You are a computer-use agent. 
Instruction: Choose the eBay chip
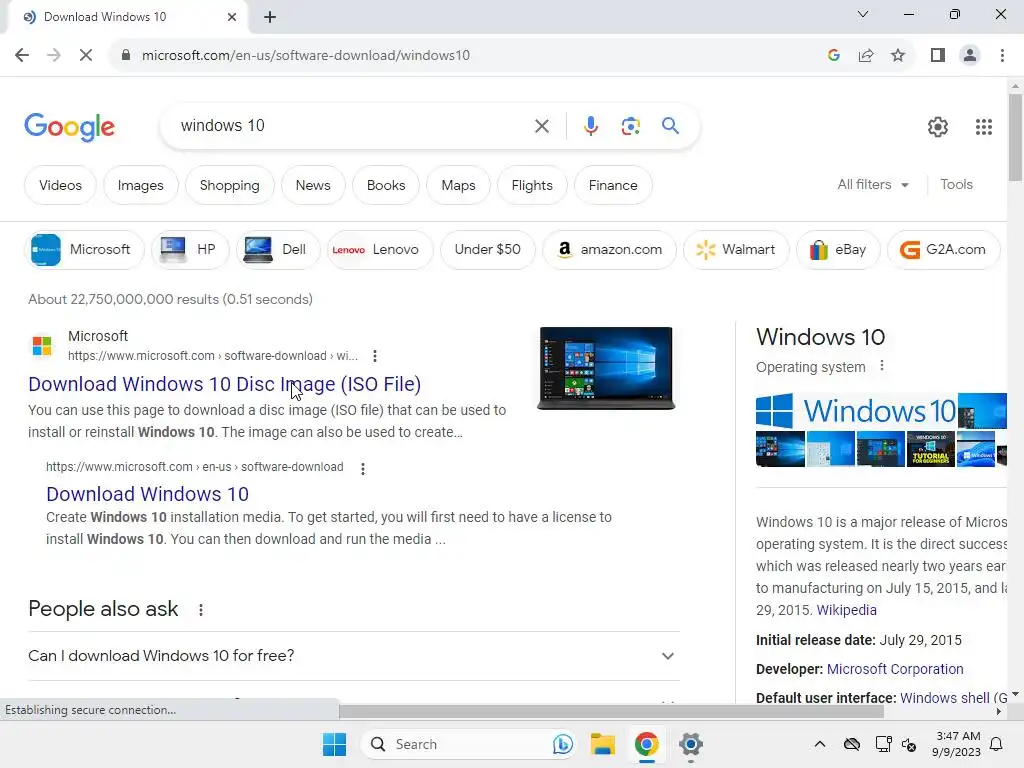click(838, 249)
